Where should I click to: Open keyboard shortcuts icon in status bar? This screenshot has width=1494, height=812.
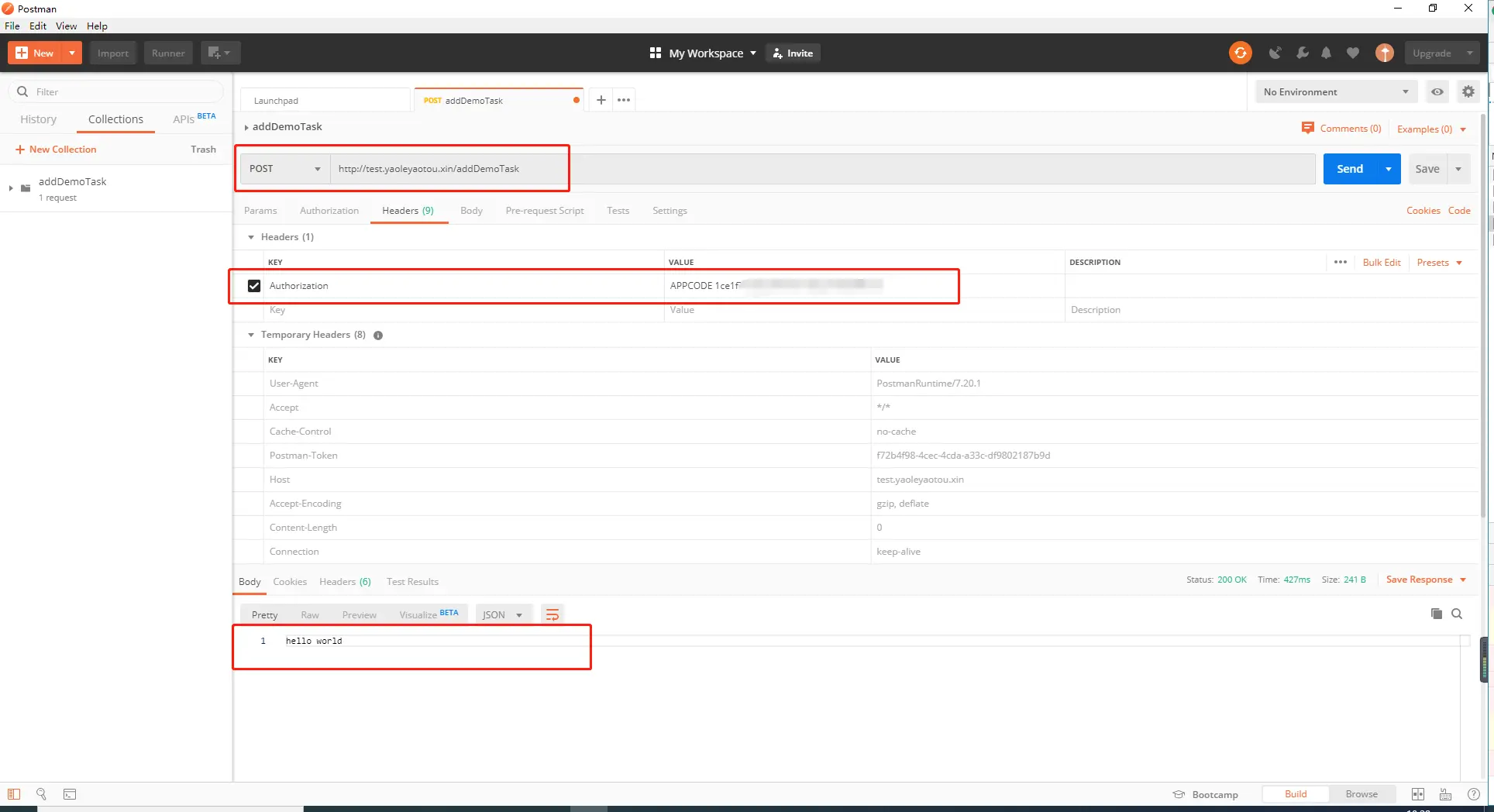click(1445, 794)
